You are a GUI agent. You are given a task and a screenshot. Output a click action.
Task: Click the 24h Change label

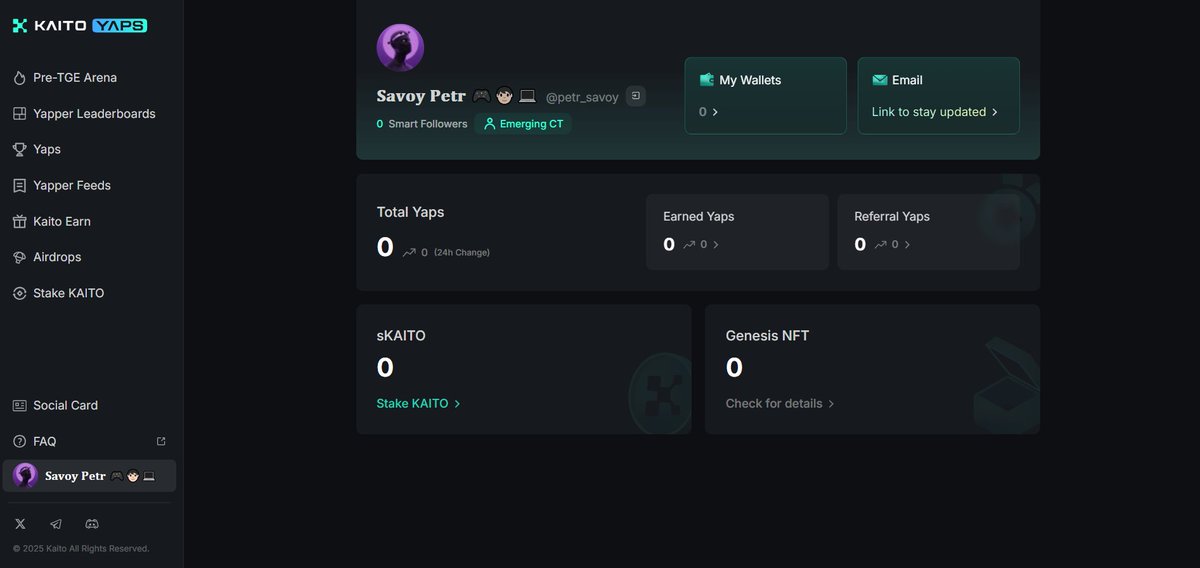click(x=462, y=253)
